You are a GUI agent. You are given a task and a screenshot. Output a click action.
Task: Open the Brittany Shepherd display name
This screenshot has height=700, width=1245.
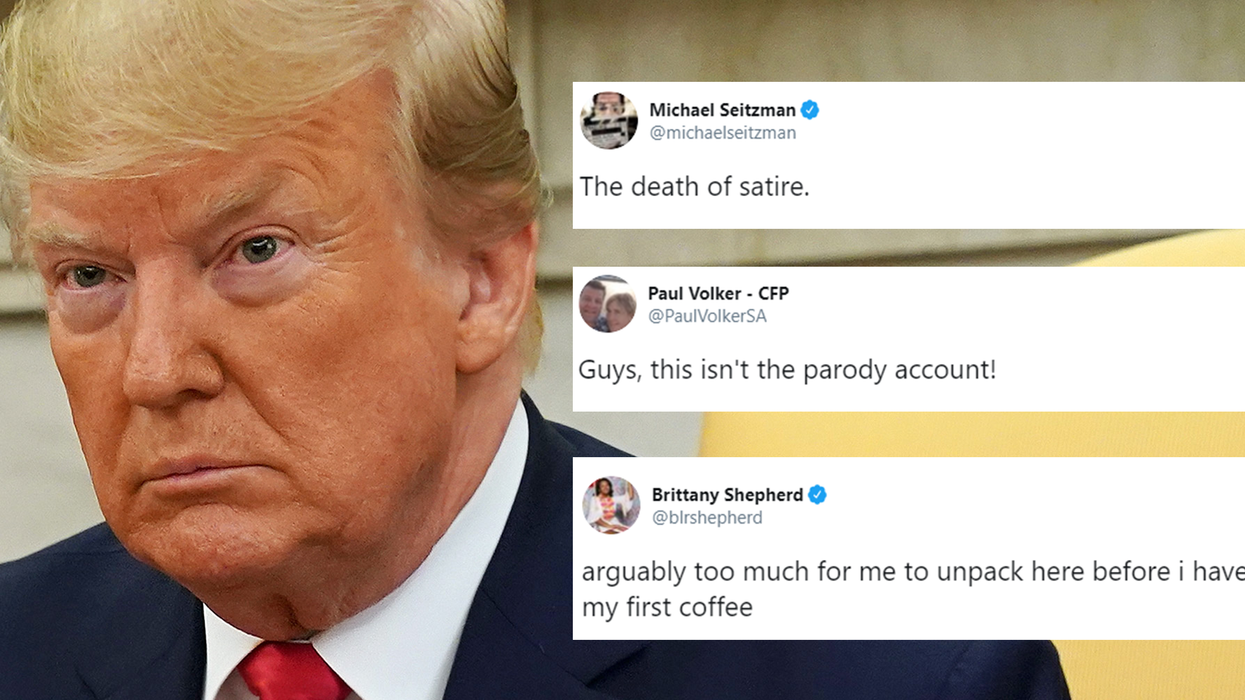pyautogui.click(x=727, y=495)
